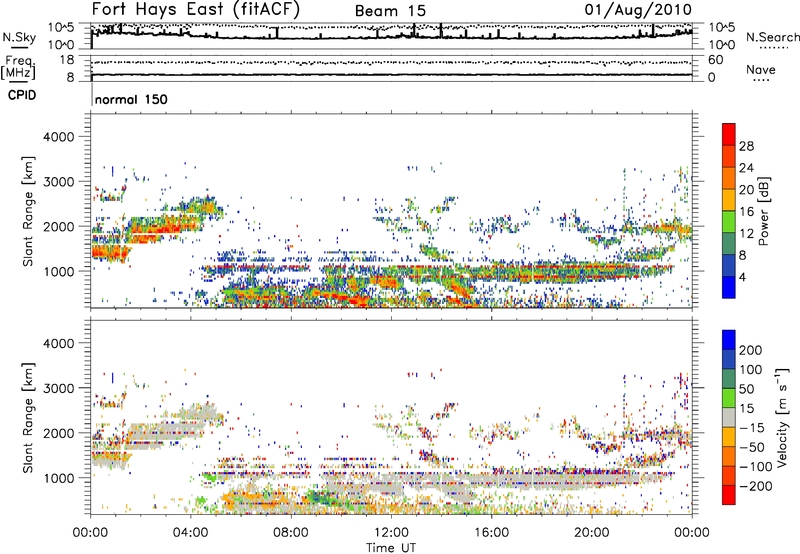Click the 'Freq. [MHz]' axis label

tap(18, 68)
